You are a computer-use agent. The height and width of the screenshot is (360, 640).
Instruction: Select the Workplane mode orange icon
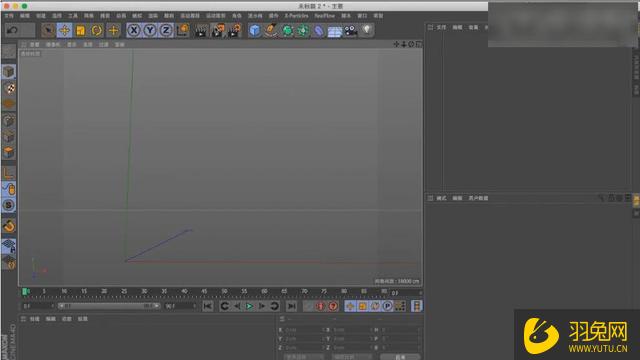tap(9, 104)
